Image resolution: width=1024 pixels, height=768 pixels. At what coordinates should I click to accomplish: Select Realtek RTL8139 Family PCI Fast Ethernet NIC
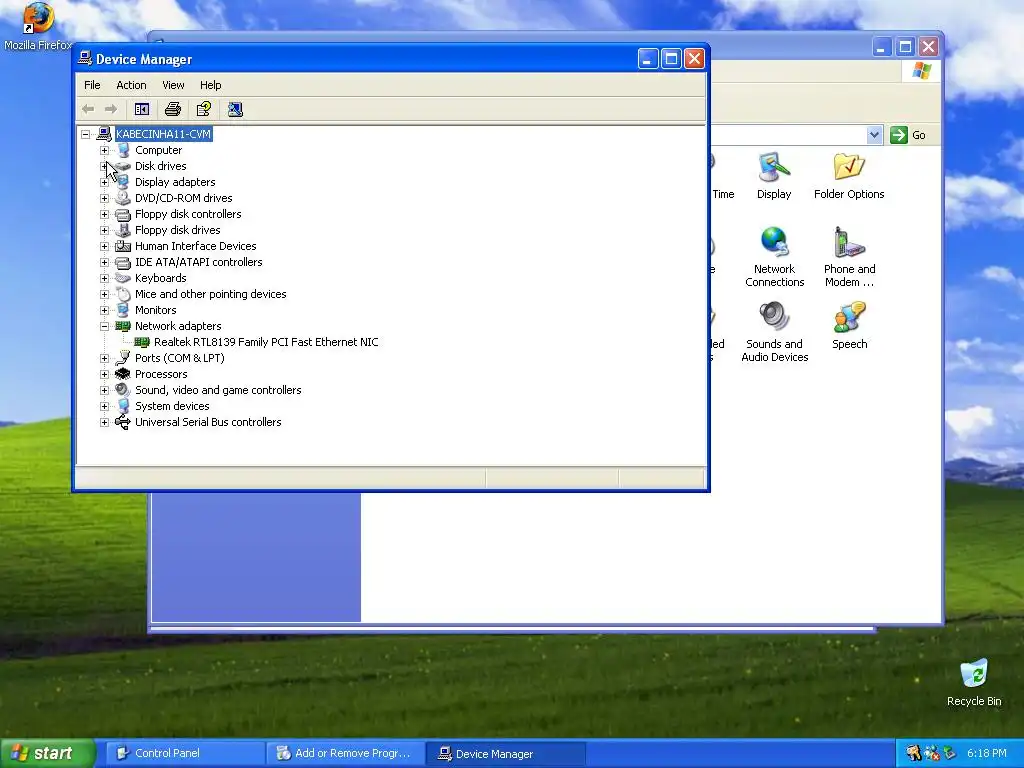pos(266,342)
